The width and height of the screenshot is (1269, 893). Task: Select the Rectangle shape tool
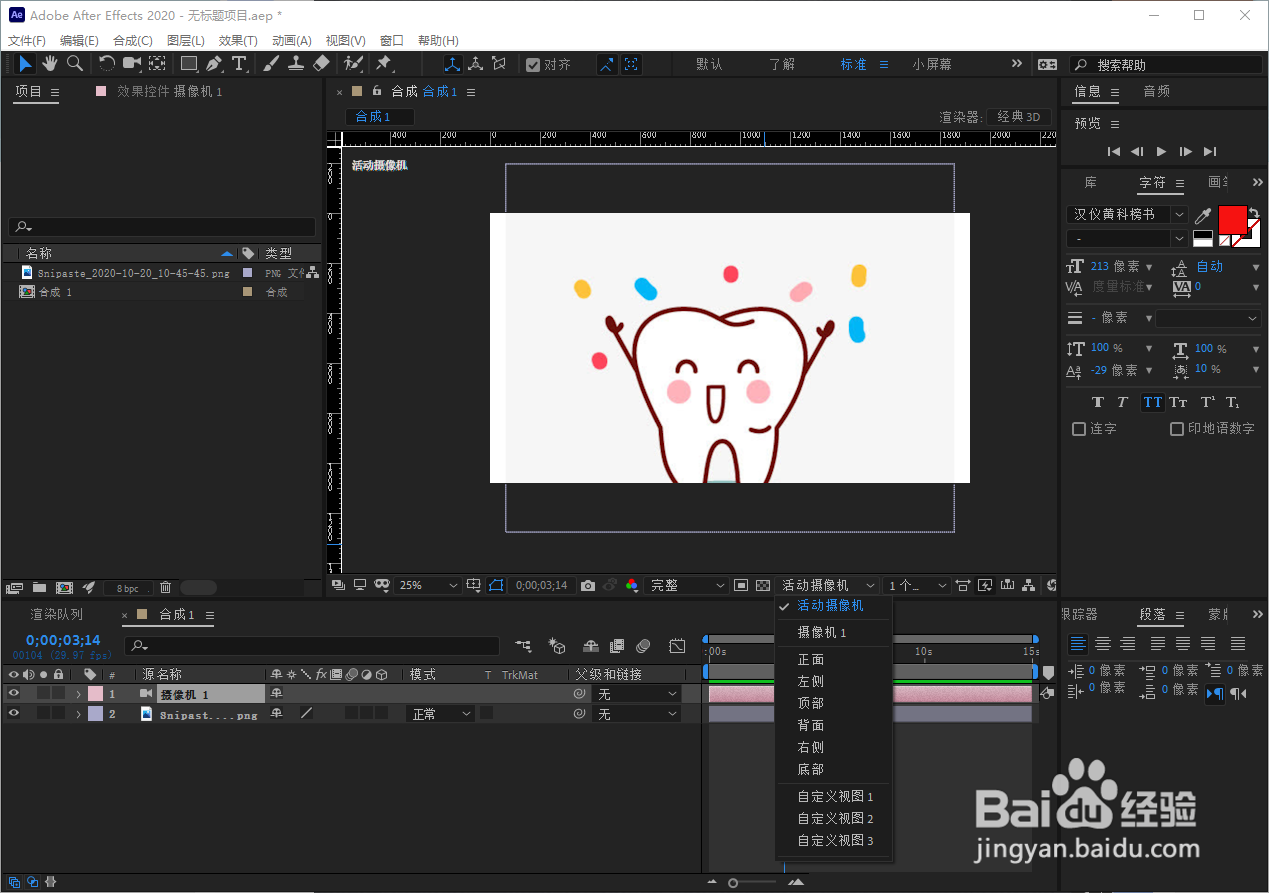coord(189,64)
